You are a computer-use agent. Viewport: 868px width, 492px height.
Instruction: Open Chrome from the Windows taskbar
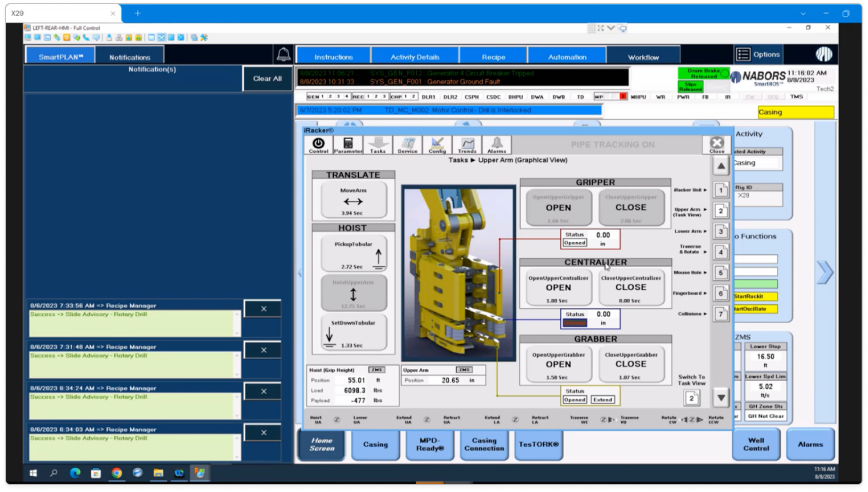[x=117, y=473]
